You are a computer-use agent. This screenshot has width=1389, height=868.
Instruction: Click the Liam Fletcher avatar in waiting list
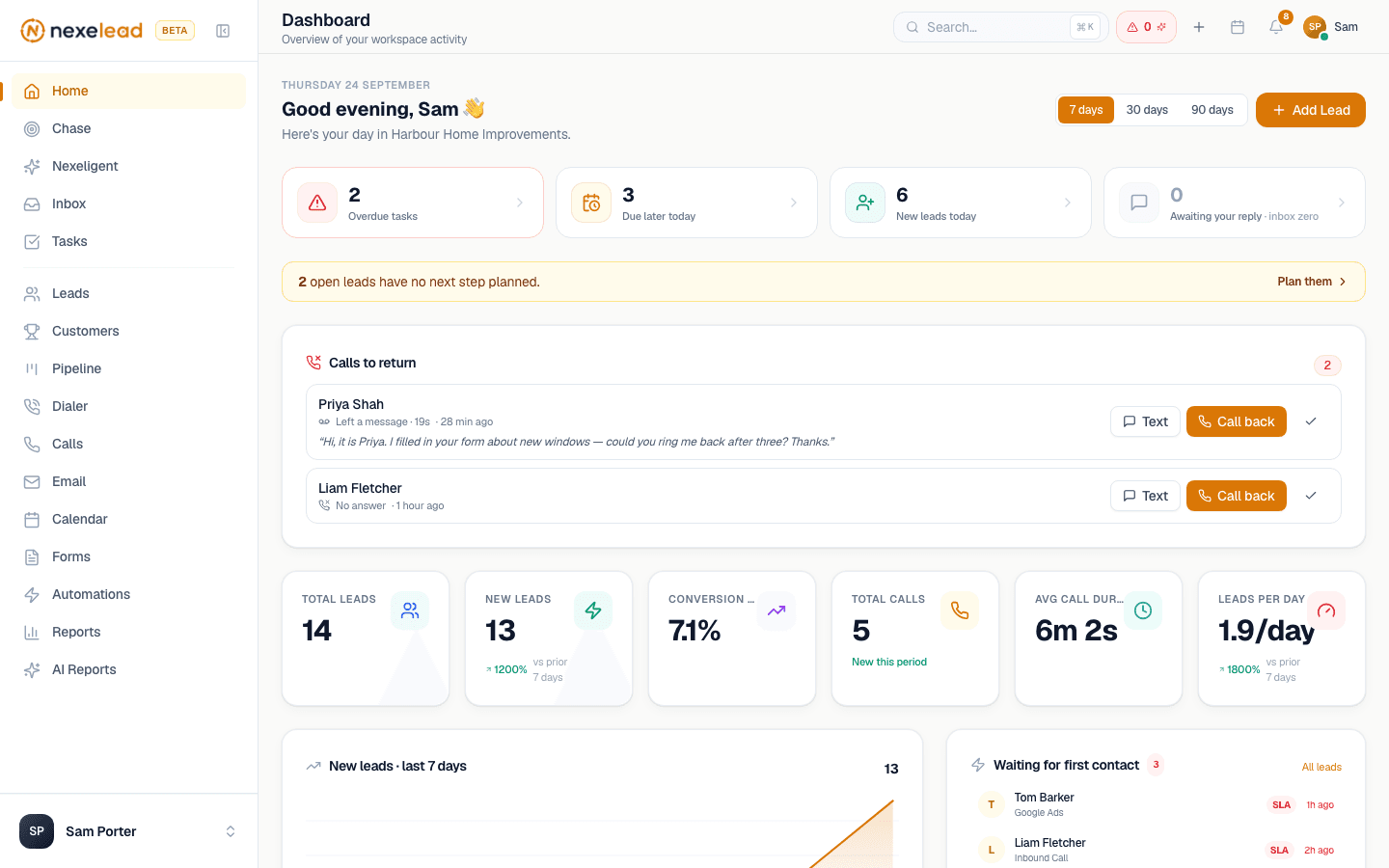991,850
